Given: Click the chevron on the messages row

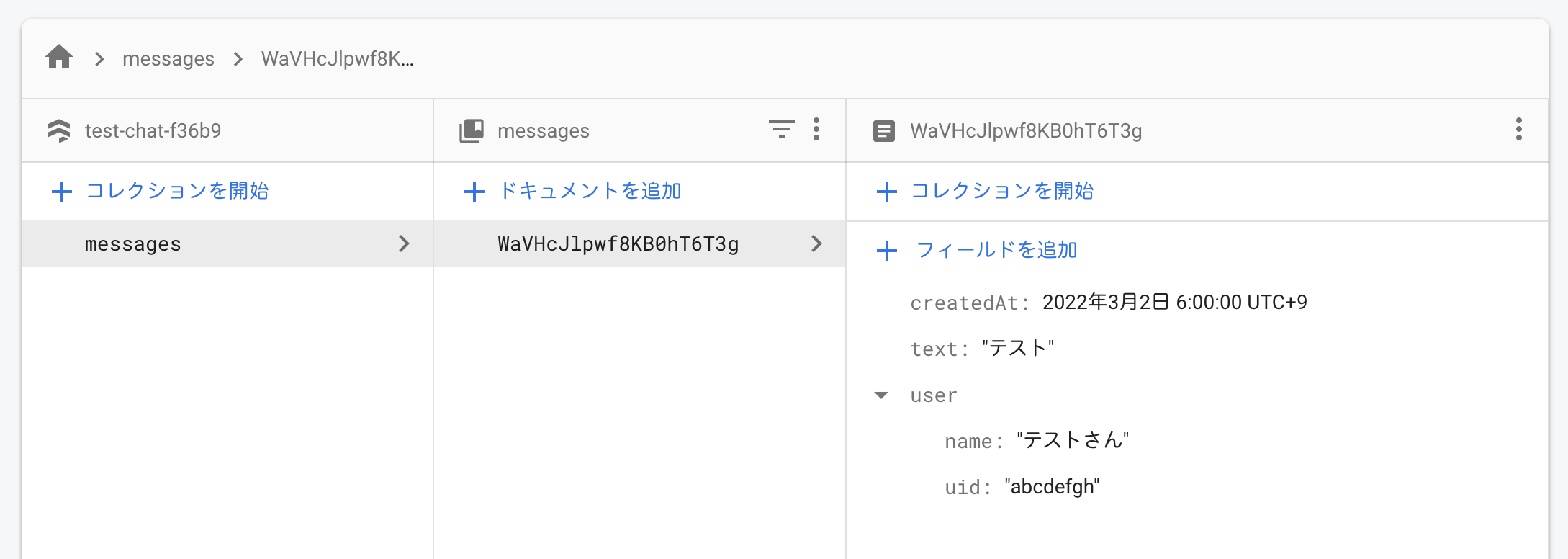Looking at the screenshot, I should [x=404, y=243].
